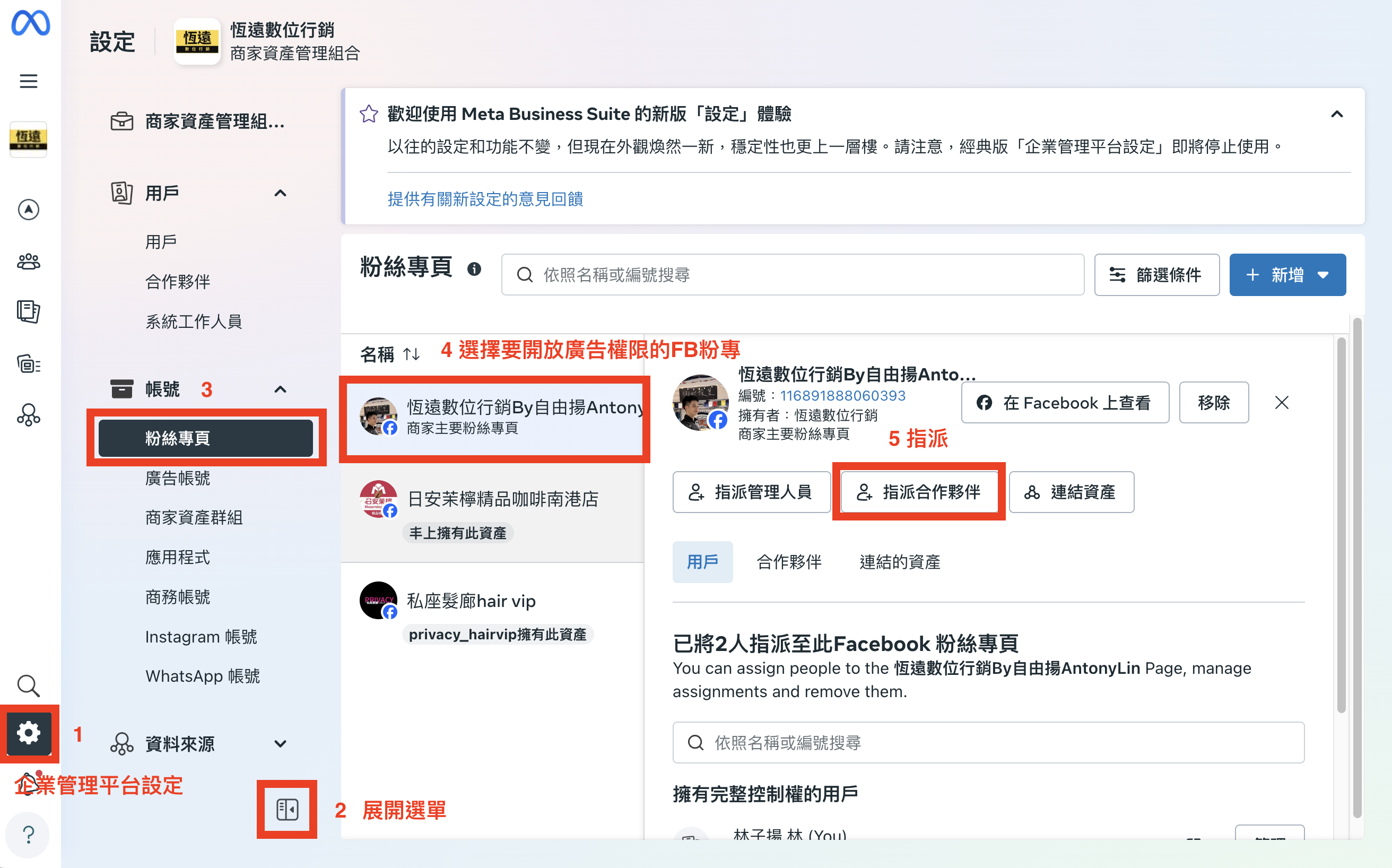The width and height of the screenshot is (1392, 868).
Task: Click the Meta logo icon
Action: coord(30,23)
